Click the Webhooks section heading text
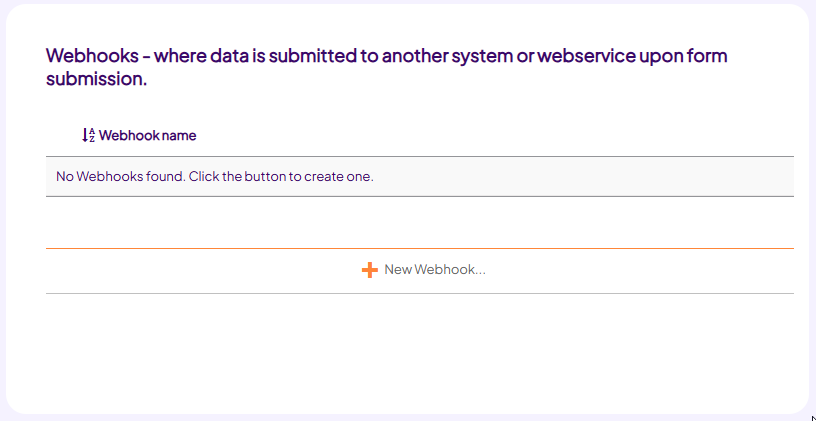This screenshot has height=421, width=816. coord(387,68)
